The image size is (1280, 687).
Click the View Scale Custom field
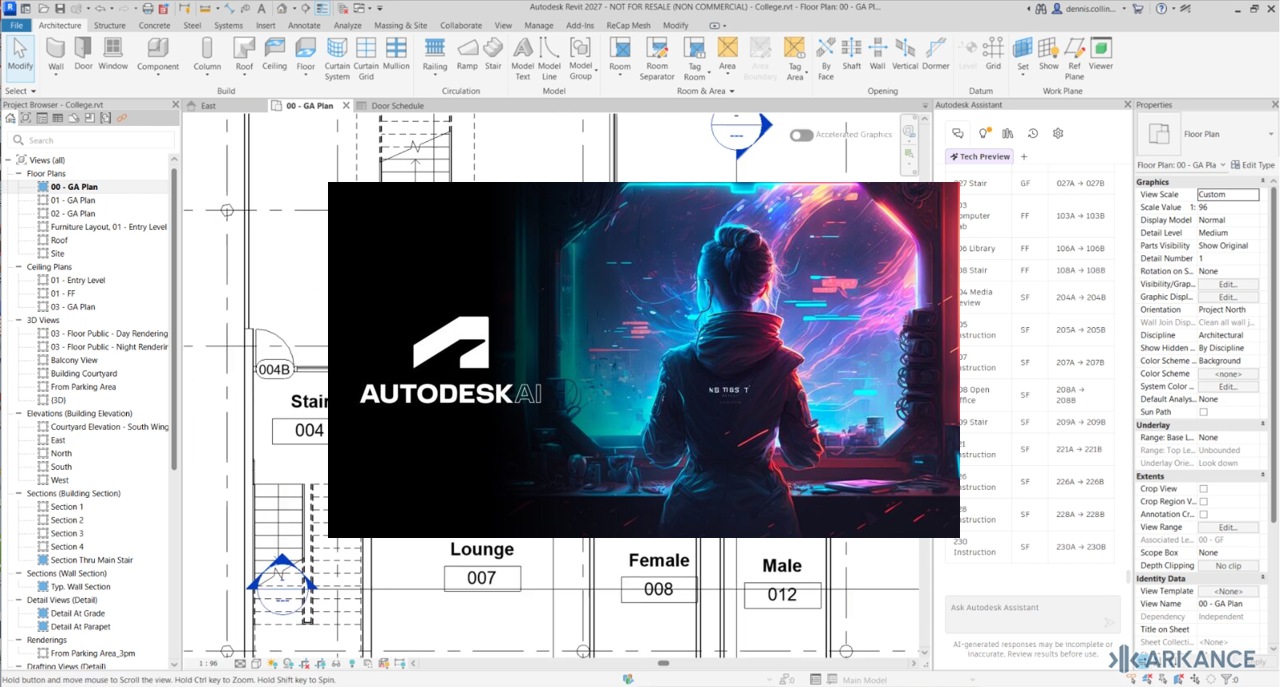[1228, 195]
